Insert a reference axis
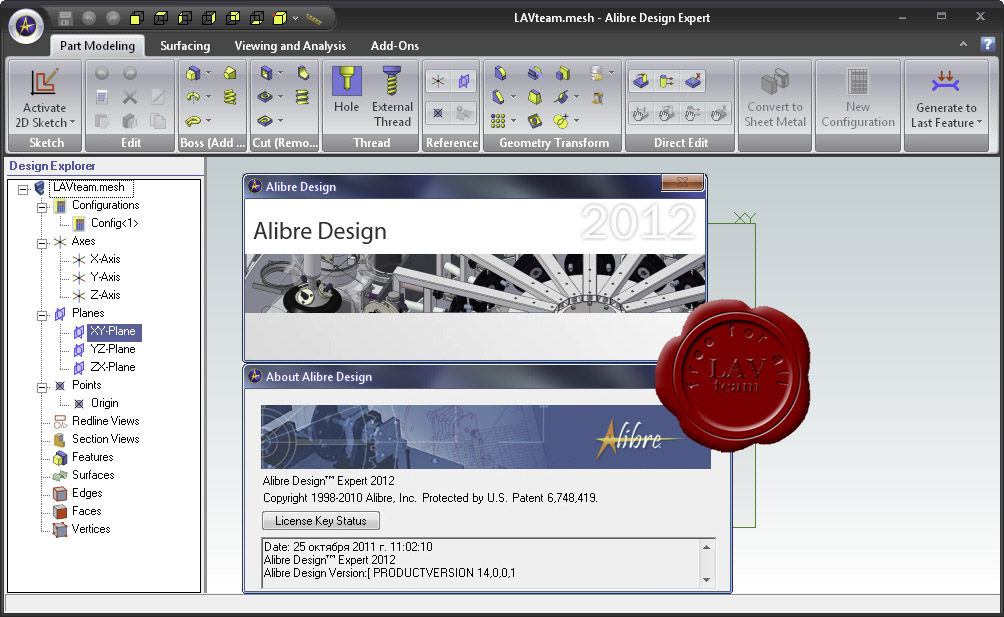Screen dimensions: 1004x617 pyautogui.click(x=438, y=81)
